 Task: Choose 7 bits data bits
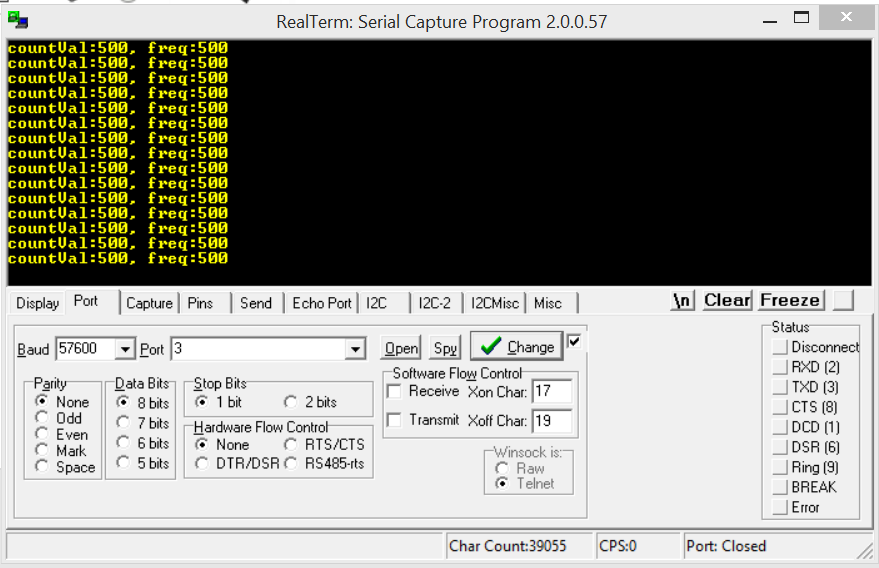(142, 423)
